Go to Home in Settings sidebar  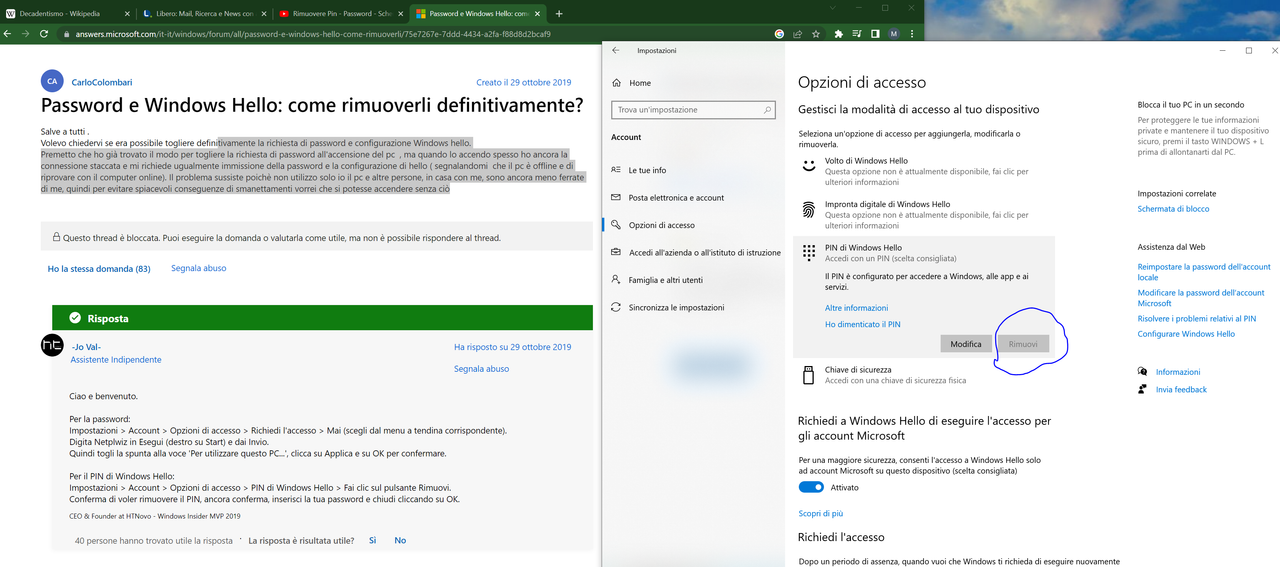640,83
